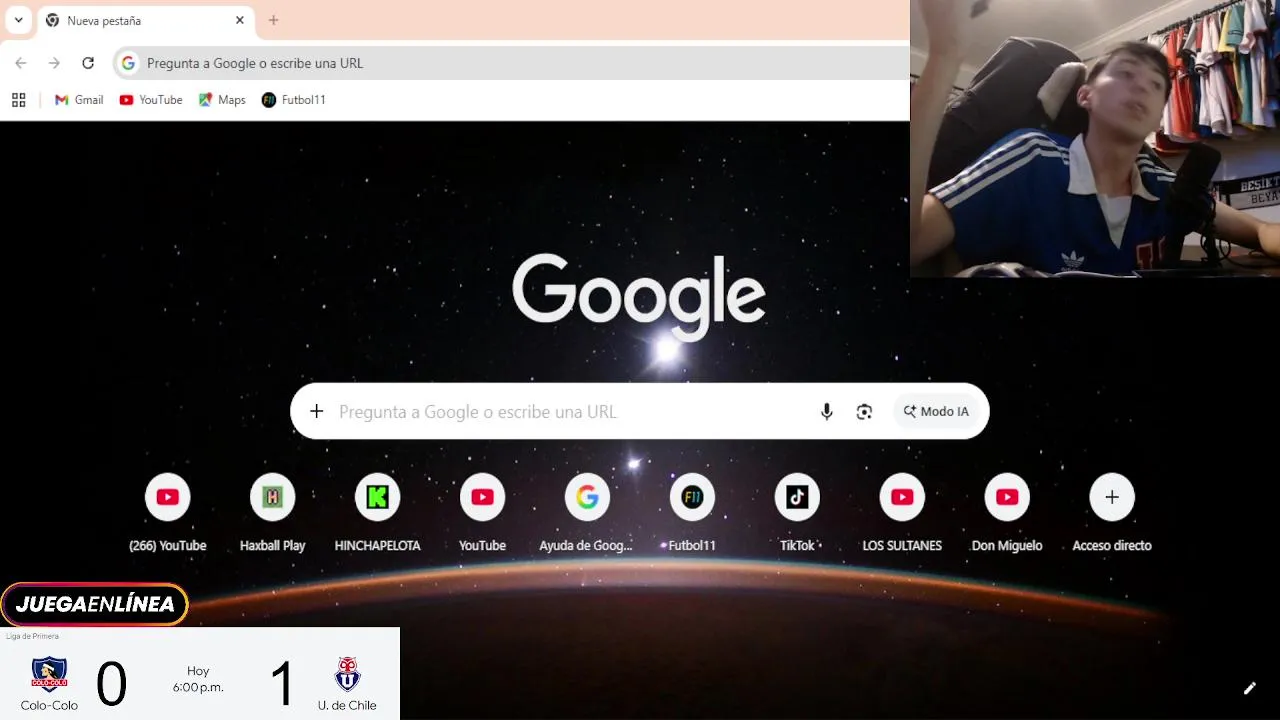1280x720 pixels.
Task: Open the YouTube bookmark in bookmarks bar
Action: [151, 100]
